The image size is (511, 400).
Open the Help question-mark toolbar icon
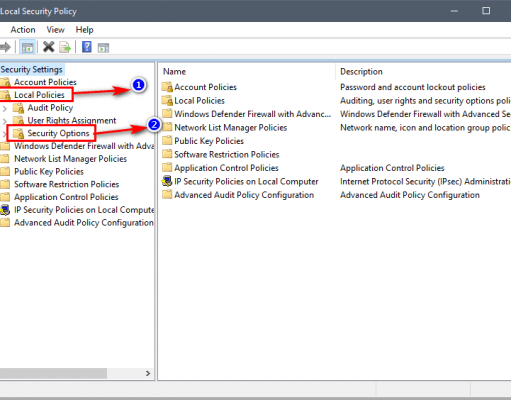coord(87,47)
